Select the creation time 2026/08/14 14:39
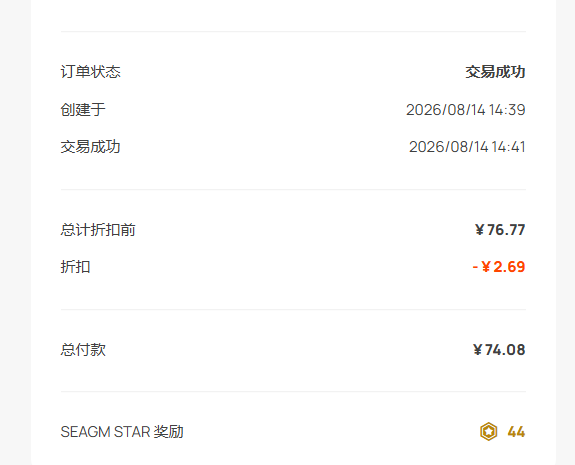The width and height of the screenshot is (575, 465). pos(466,110)
